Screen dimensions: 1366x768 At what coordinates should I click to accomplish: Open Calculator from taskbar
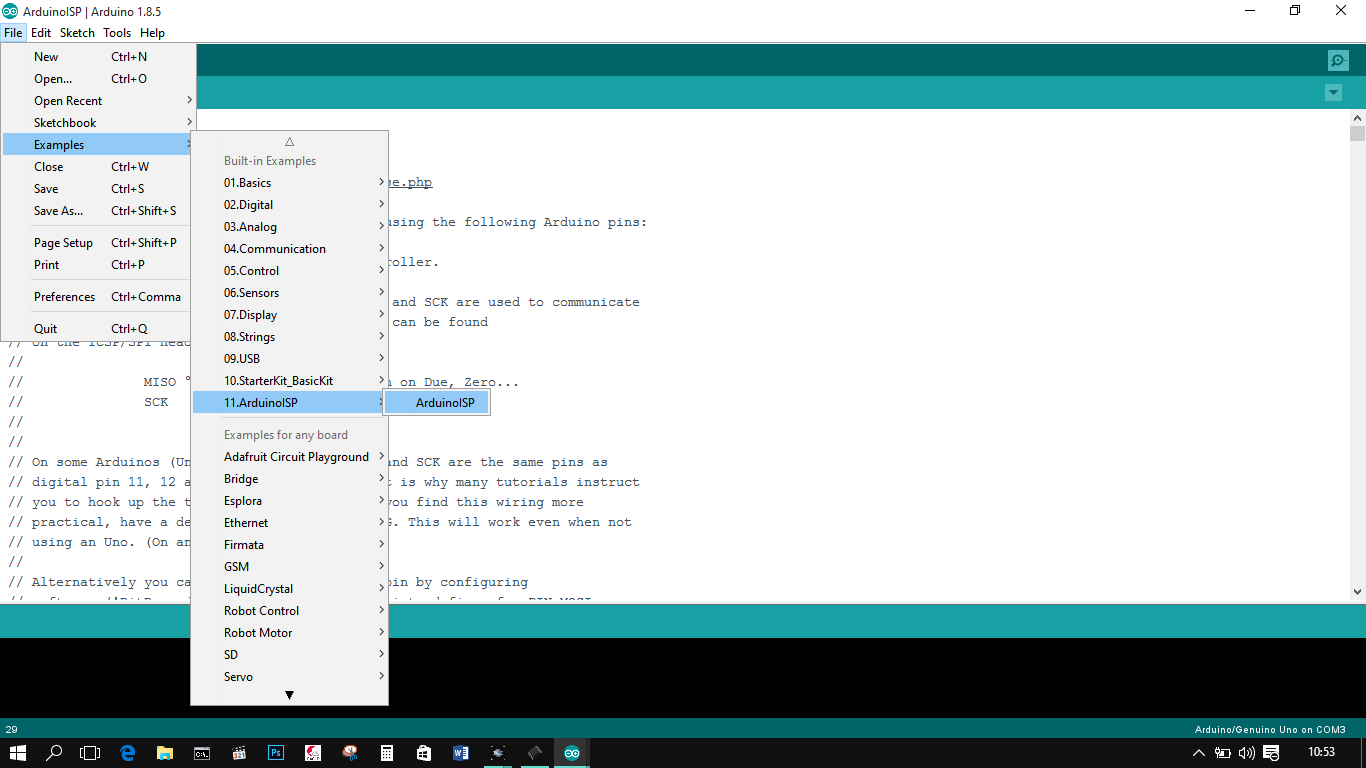click(x=387, y=752)
